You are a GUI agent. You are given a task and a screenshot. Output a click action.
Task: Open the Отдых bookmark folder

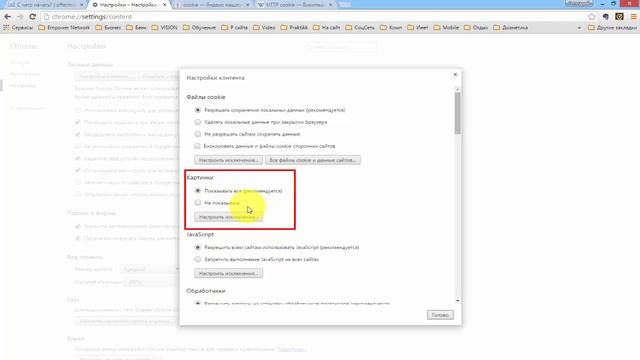[476, 28]
